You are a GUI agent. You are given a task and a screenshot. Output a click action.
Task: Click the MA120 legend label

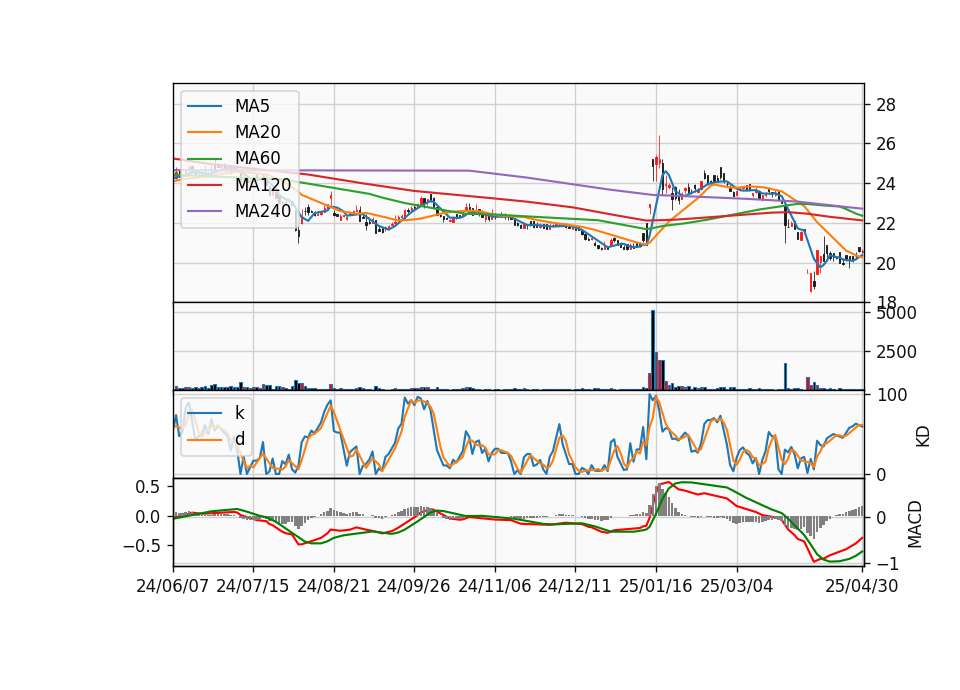click(x=263, y=184)
